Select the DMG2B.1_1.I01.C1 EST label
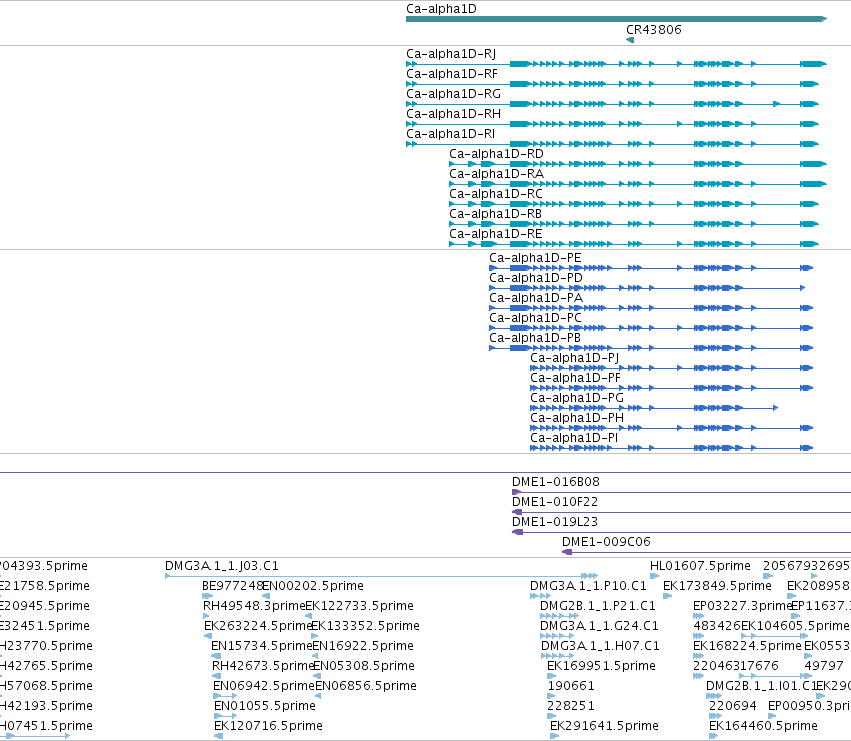The image size is (851, 741). (x=761, y=686)
